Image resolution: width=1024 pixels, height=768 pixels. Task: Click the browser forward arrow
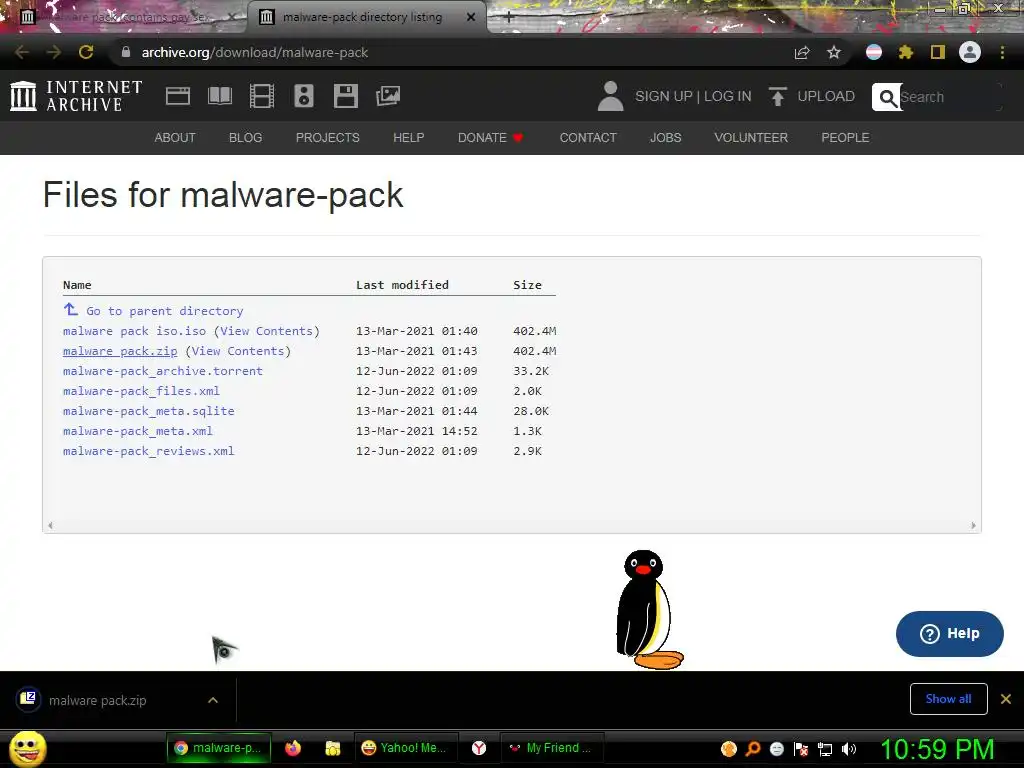coord(54,52)
